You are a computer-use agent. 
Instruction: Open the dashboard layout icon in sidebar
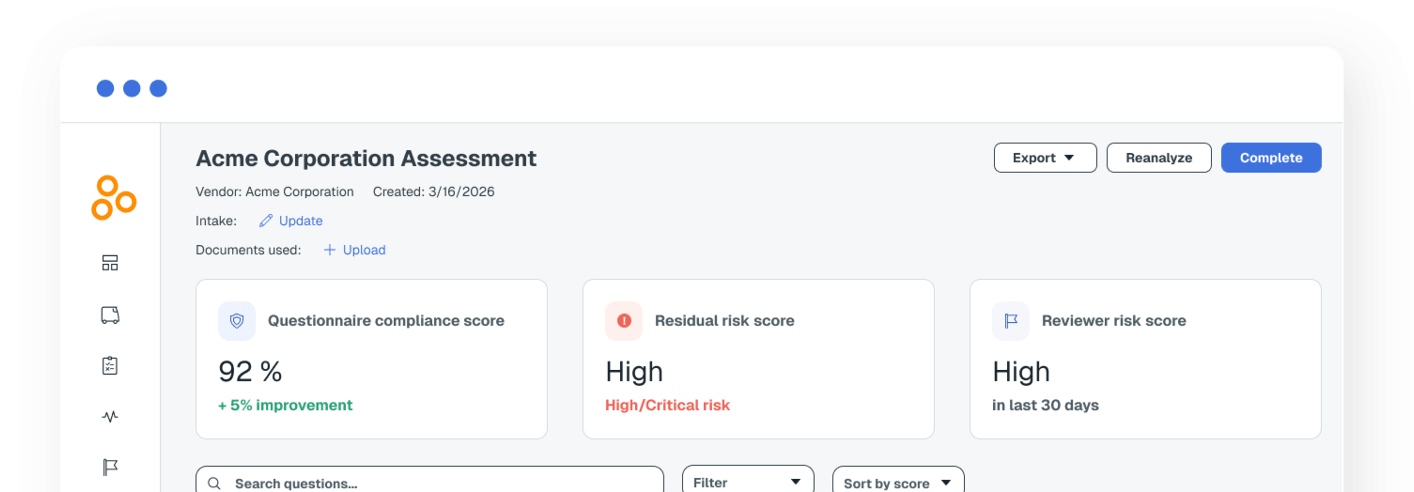(110, 263)
